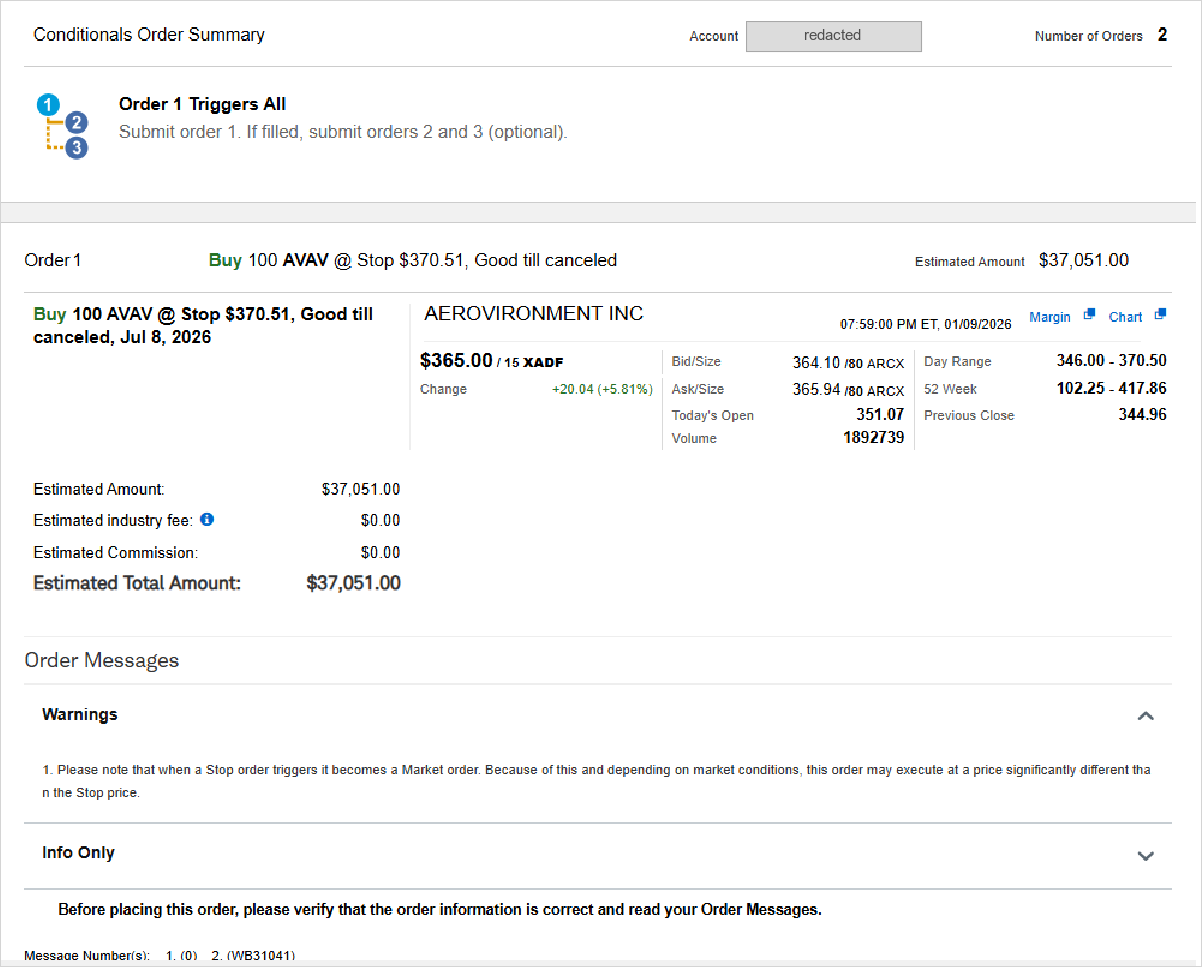Image resolution: width=1202 pixels, height=967 pixels.
Task: Click the Margin popup window icon
Action: [x=1089, y=315]
